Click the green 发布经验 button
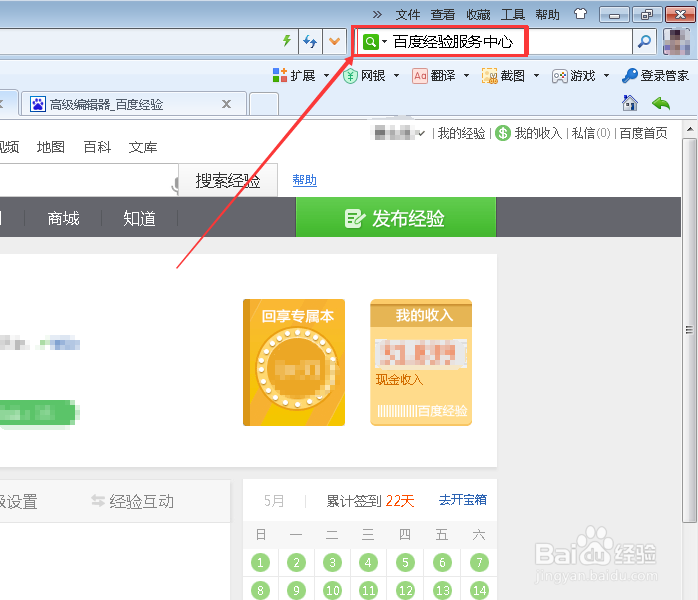698x600 pixels. [396, 217]
